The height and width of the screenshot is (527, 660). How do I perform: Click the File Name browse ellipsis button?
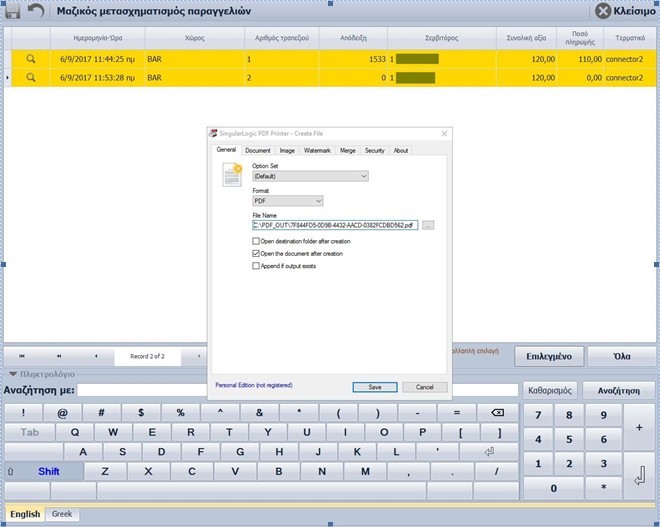[428, 226]
